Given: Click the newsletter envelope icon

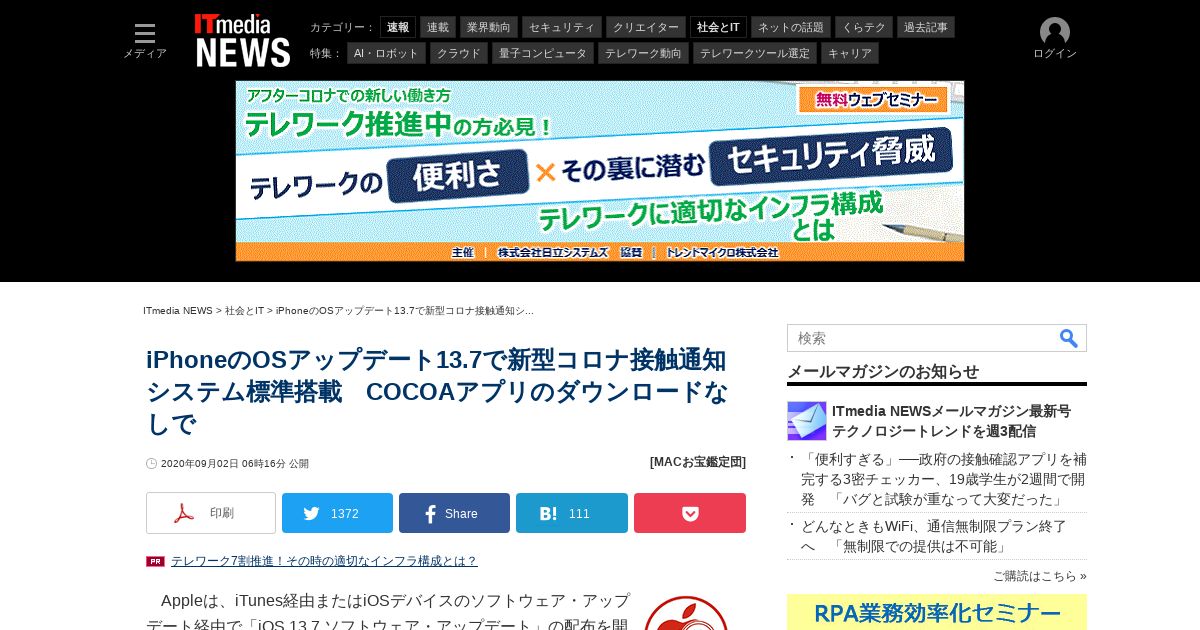Looking at the screenshot, I should coord(806,421).
